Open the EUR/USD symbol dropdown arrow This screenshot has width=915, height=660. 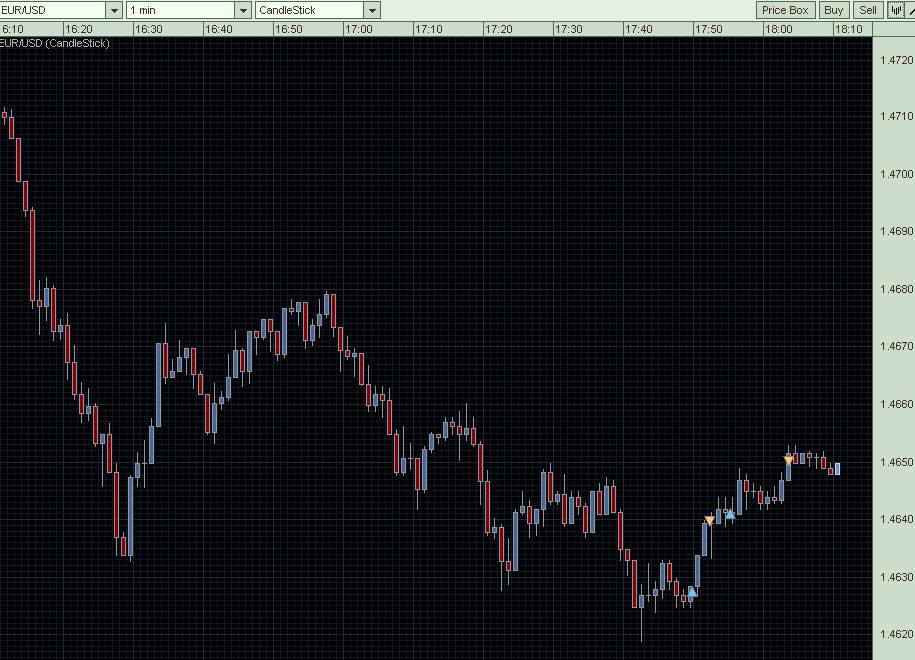[114, 10]
